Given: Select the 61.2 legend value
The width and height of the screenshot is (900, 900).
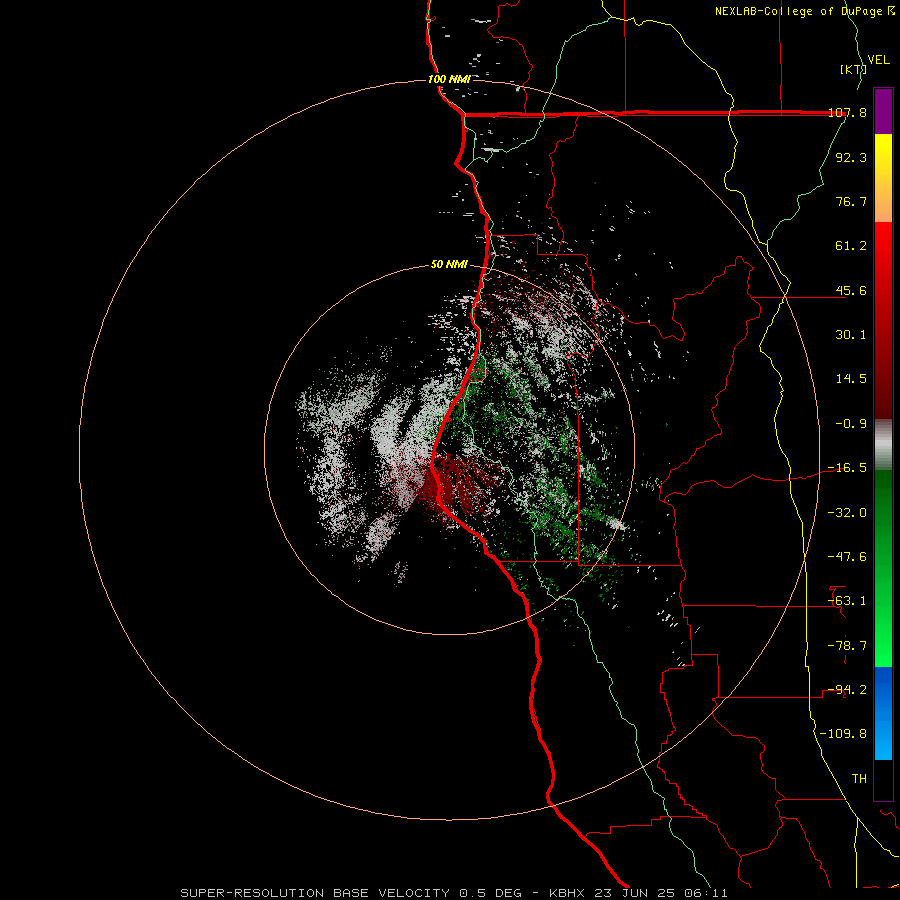Looking at the screenshot, I should pos(851,246).
